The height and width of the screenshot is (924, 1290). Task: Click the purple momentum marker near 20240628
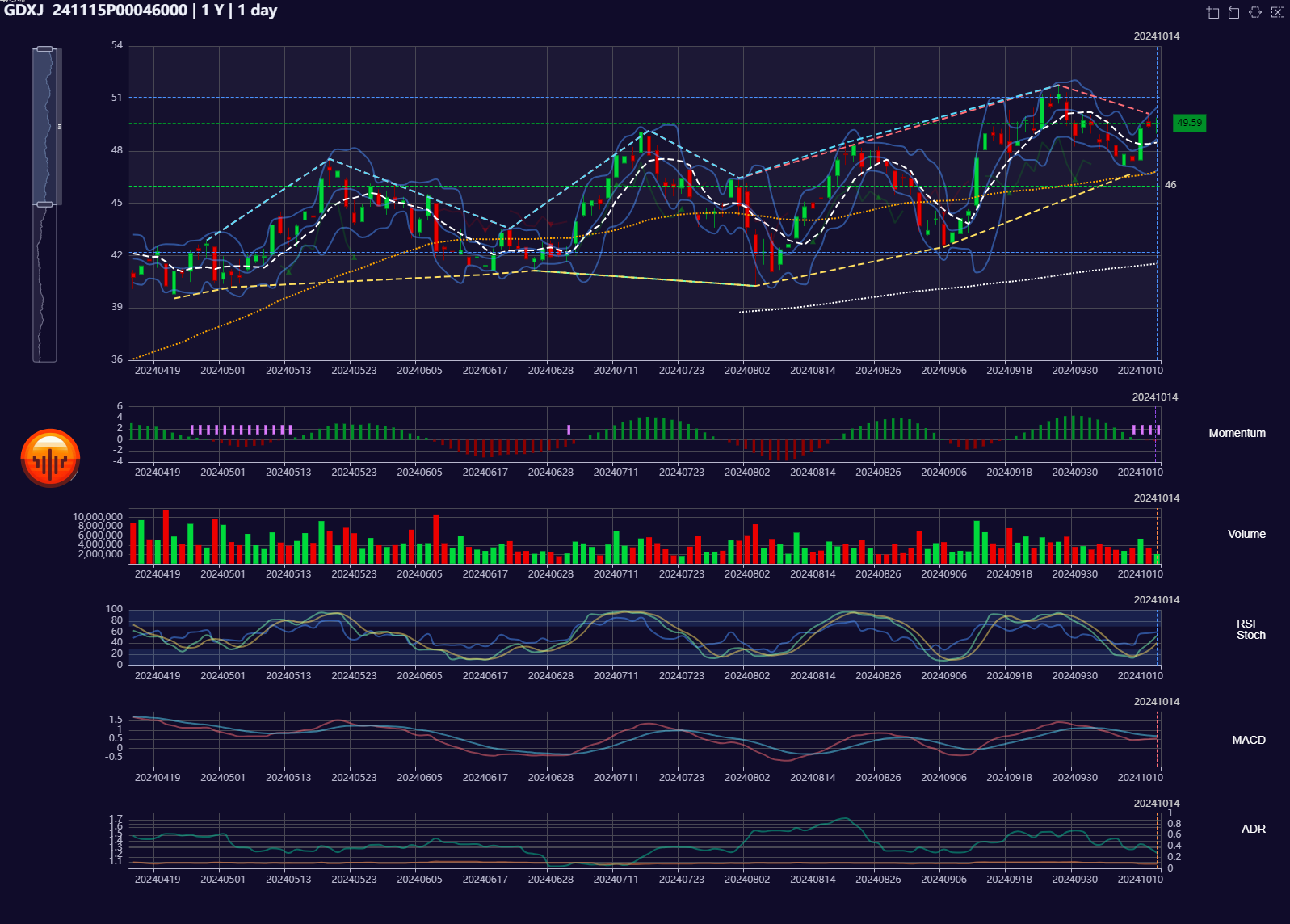(x=569, y=430)
